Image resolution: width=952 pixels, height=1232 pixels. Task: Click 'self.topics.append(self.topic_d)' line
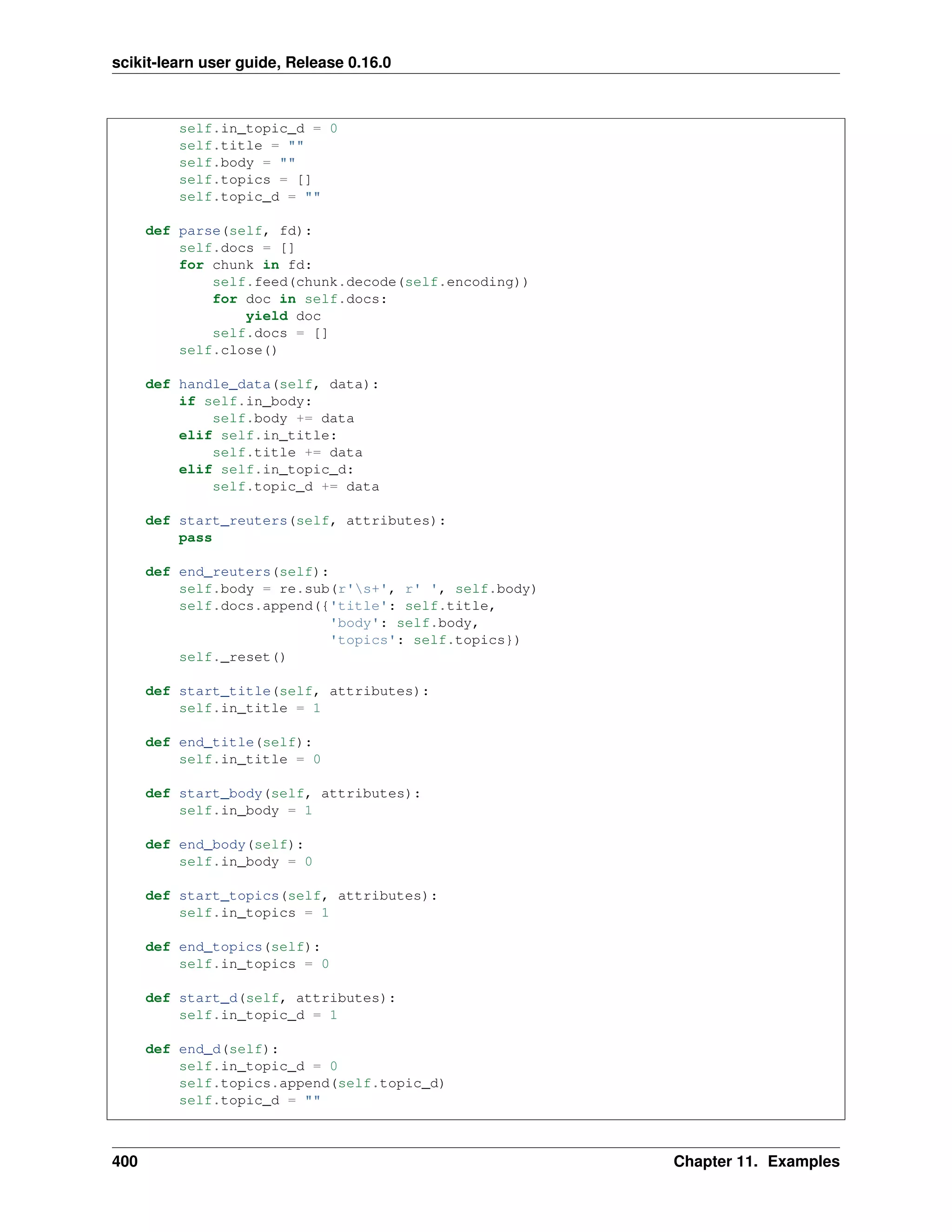(x=312, y=1084)
